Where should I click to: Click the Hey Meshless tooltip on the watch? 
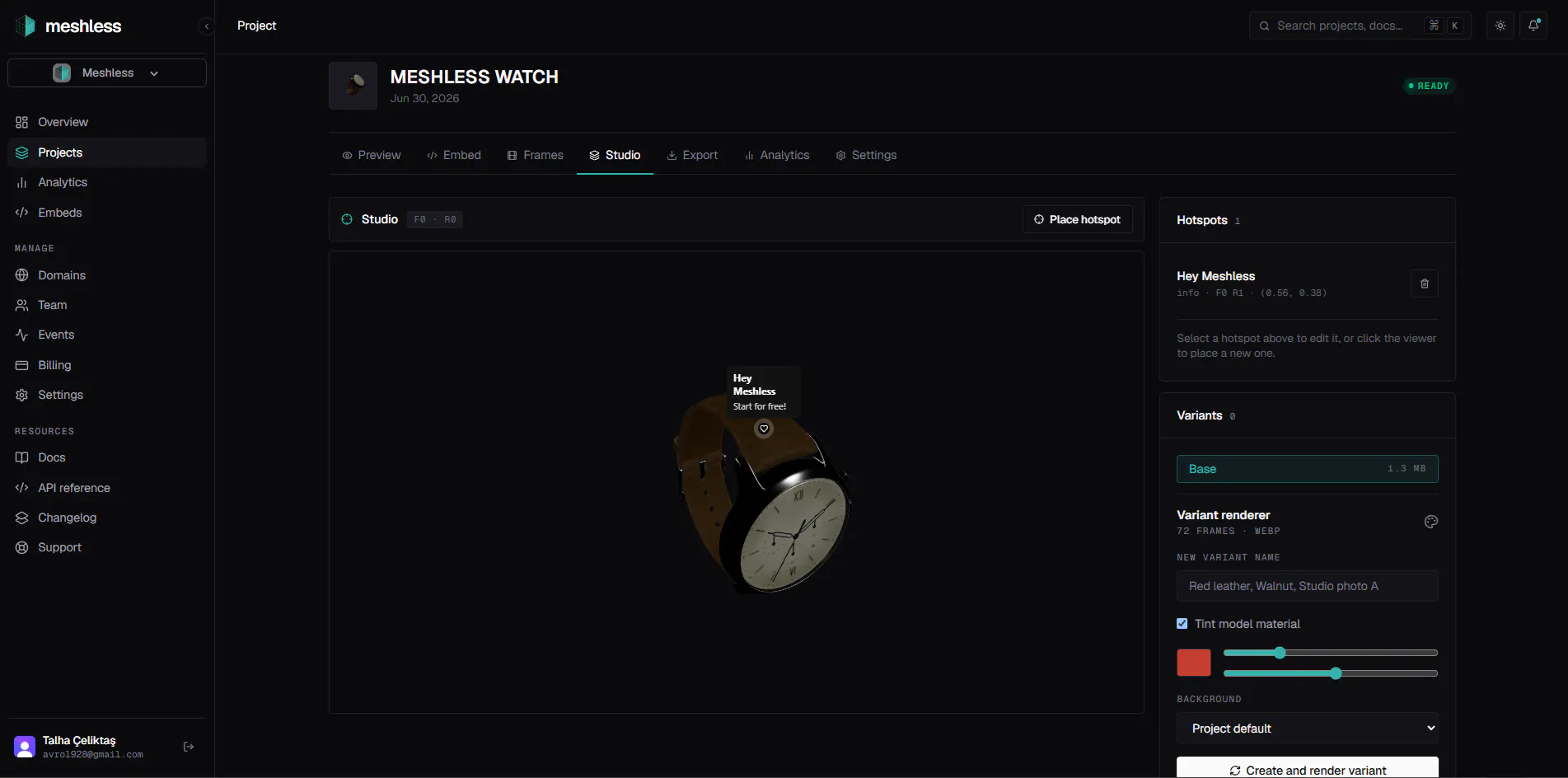(x=763, y=391)
